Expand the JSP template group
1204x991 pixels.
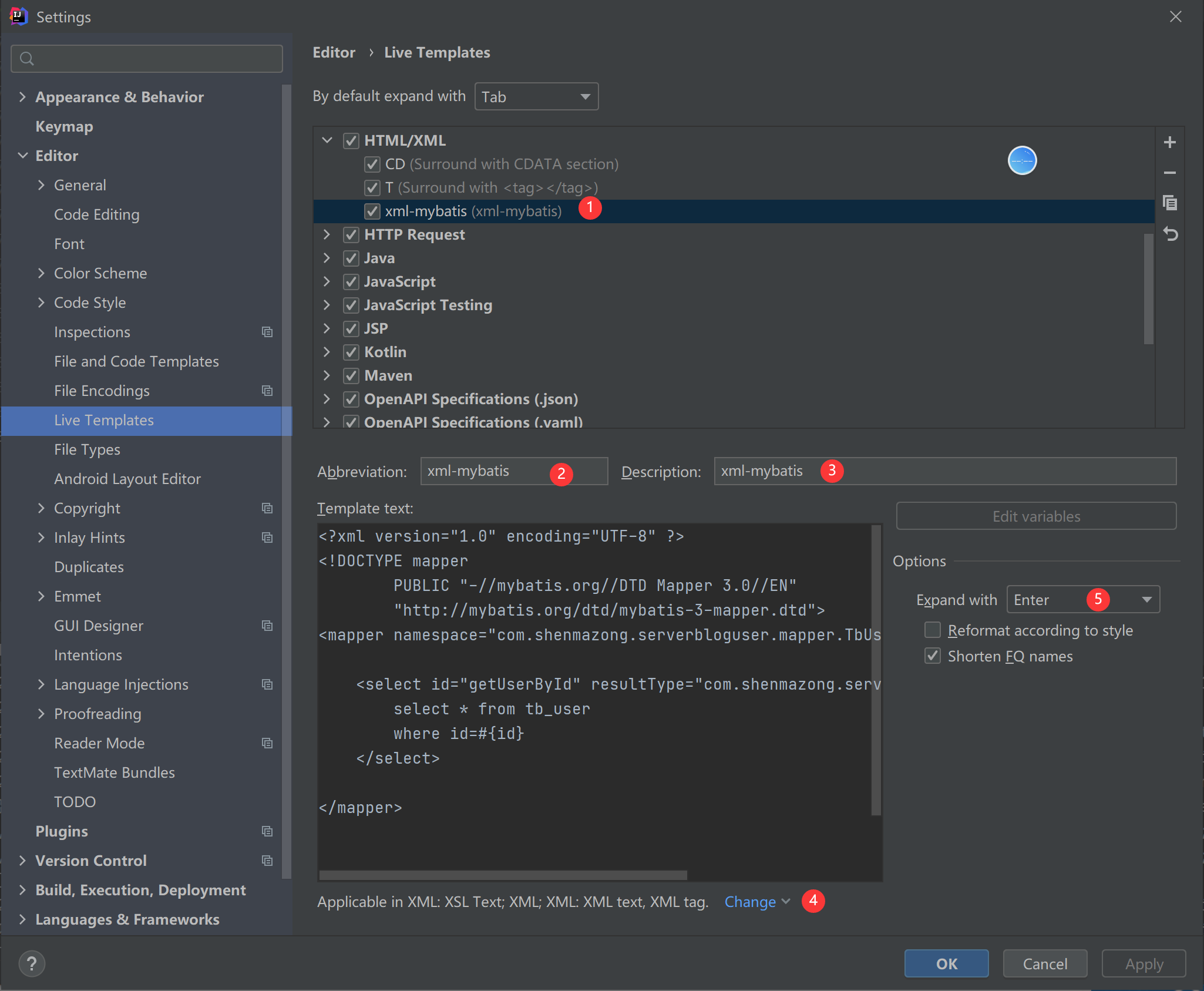coord(327,328)
